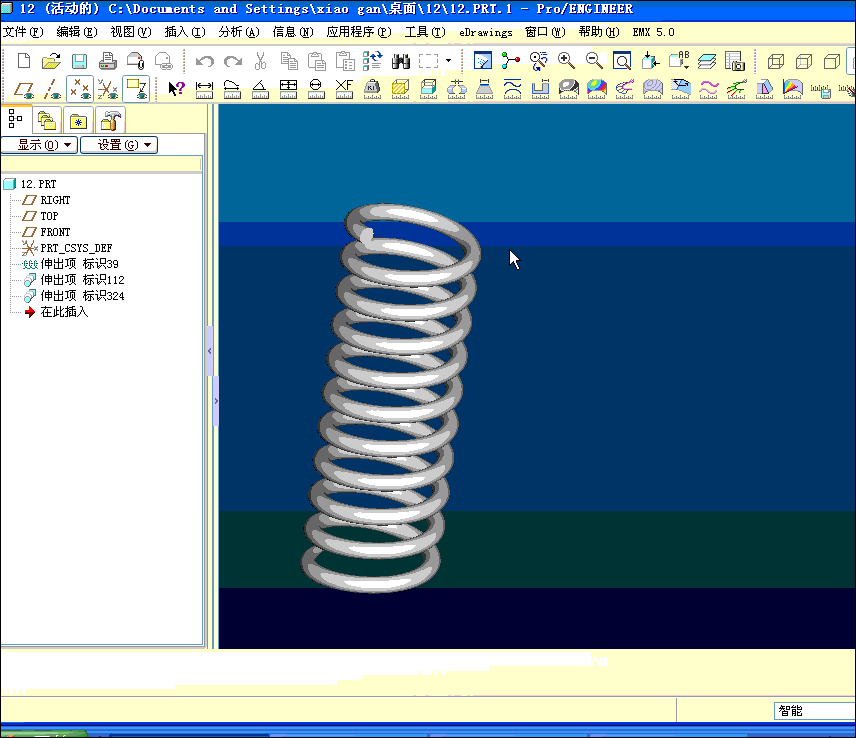Switch to hidden line display
The width and height of the screenshot is (856, 738).
click(804, 61)
